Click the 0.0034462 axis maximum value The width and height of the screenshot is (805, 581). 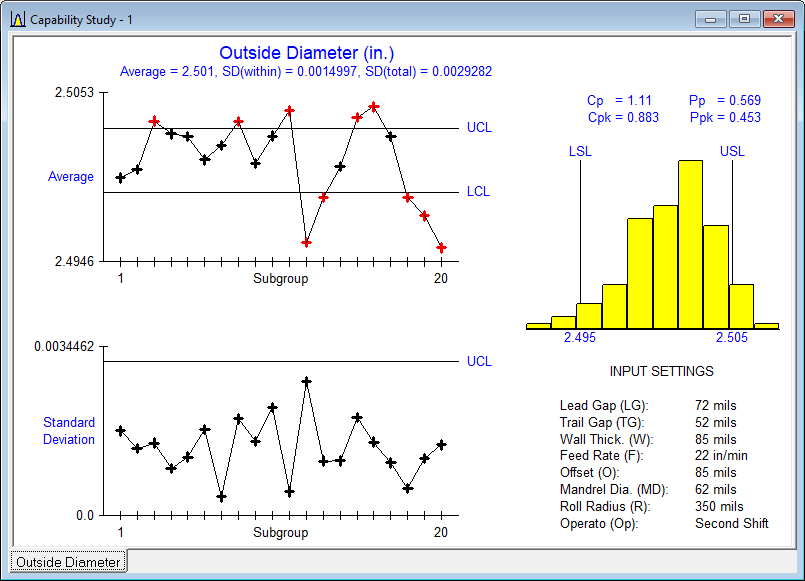(64, 346)
